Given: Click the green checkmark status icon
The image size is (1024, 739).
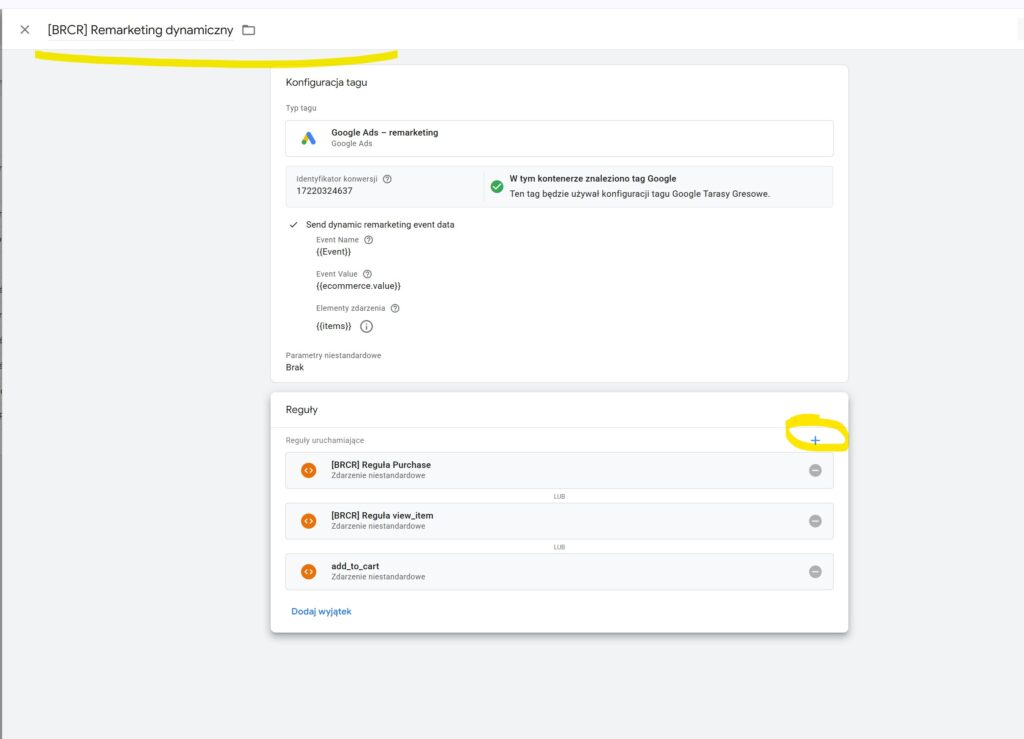Looking at the screenshot, I should point(496,186).
